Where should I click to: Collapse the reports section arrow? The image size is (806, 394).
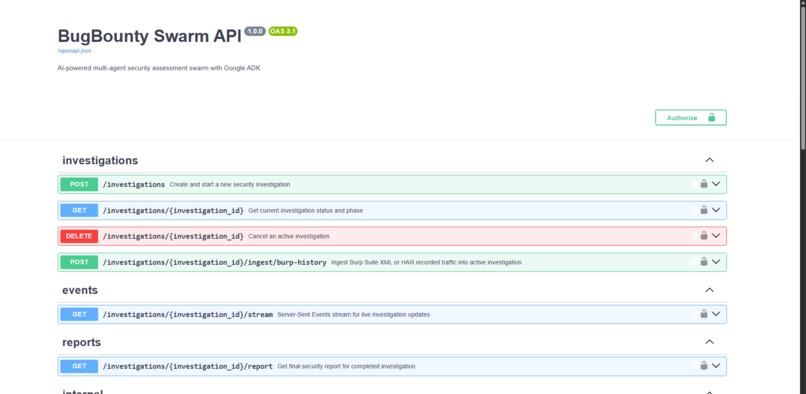pos(709,342)
